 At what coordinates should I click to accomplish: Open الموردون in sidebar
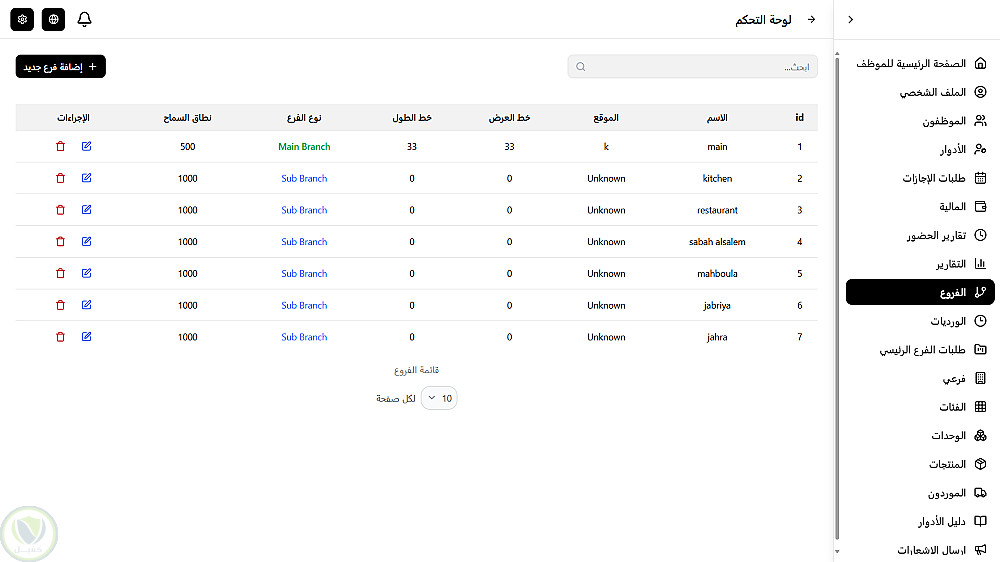point(920,492)
